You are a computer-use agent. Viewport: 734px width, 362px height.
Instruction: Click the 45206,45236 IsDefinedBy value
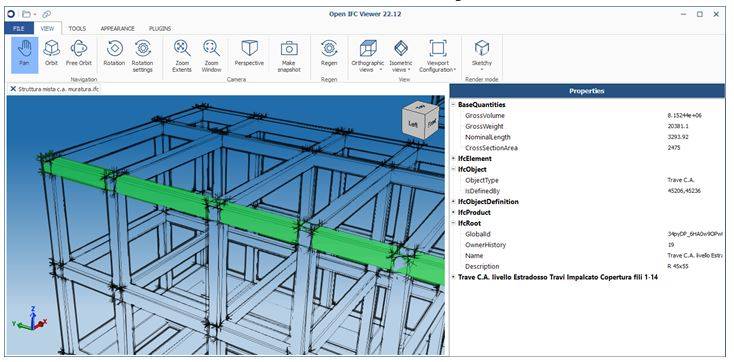tap(684, 191)
